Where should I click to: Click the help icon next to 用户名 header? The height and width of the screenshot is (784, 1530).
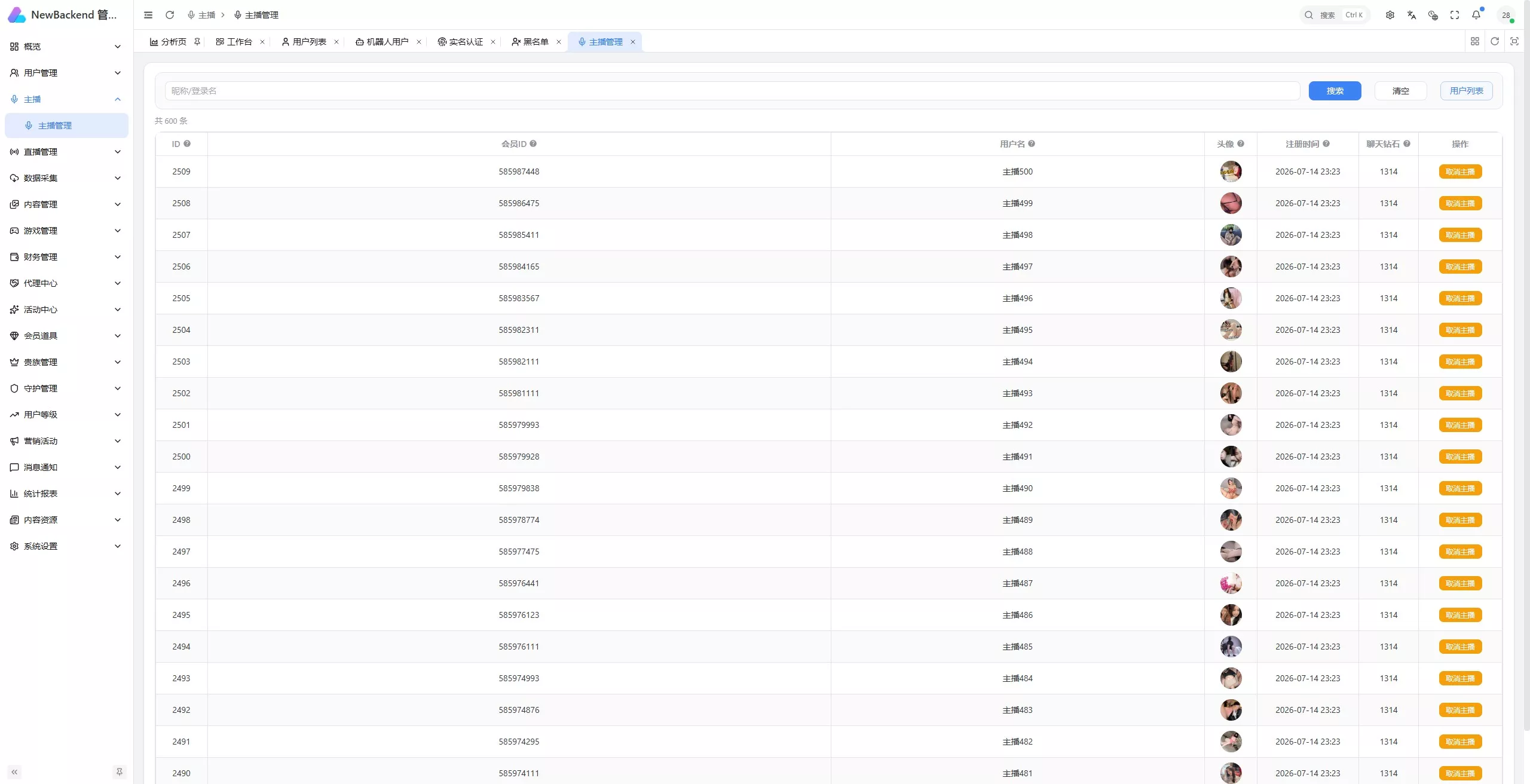(1032, 143)
